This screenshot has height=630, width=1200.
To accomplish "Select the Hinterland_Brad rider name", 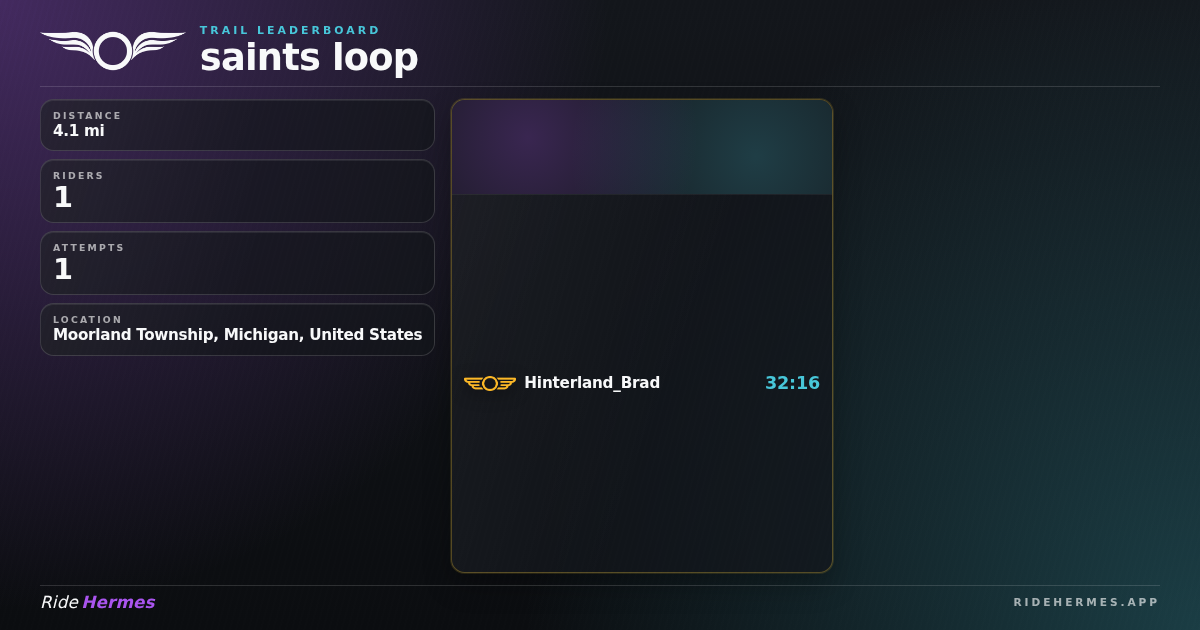I will point(592,383).
